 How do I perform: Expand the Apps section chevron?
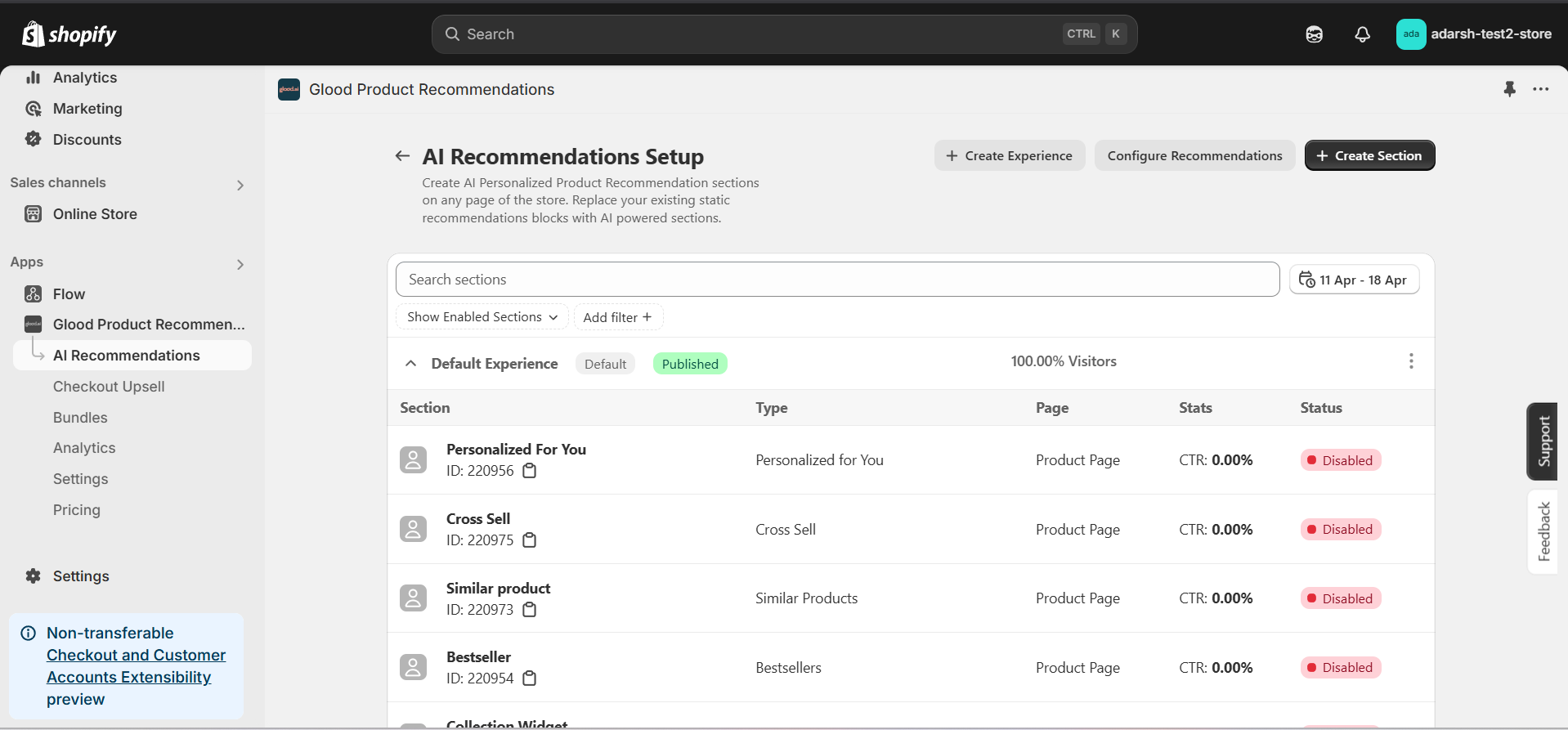pos(240,265)
